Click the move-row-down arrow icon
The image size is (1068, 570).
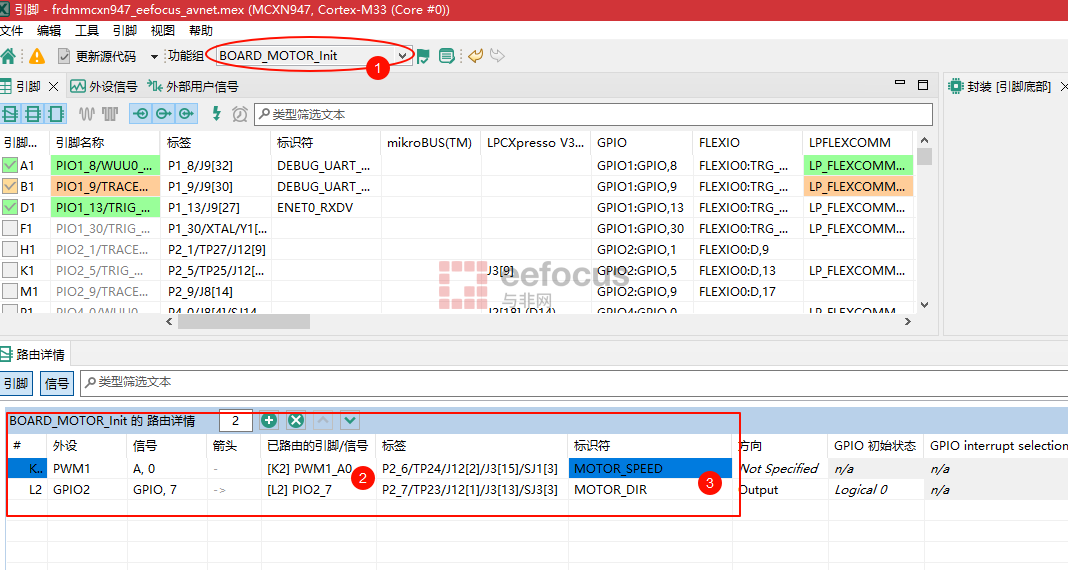coord(350,420)
